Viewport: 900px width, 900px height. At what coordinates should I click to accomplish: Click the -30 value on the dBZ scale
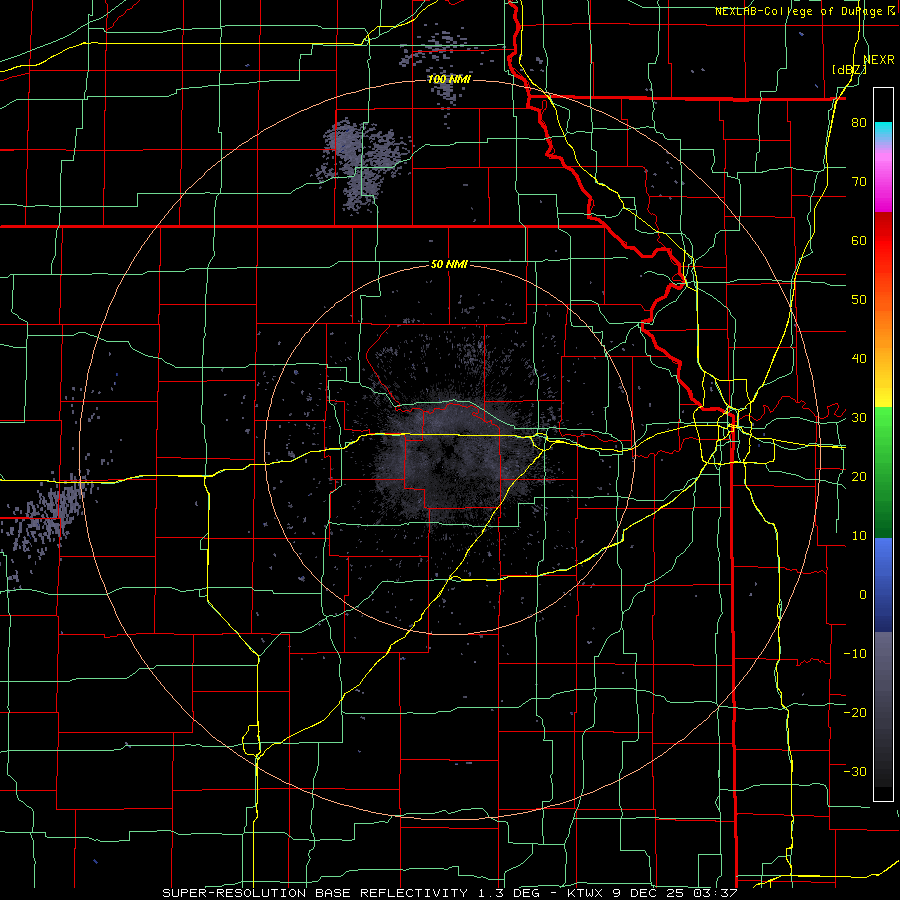(x=855, y=771)
